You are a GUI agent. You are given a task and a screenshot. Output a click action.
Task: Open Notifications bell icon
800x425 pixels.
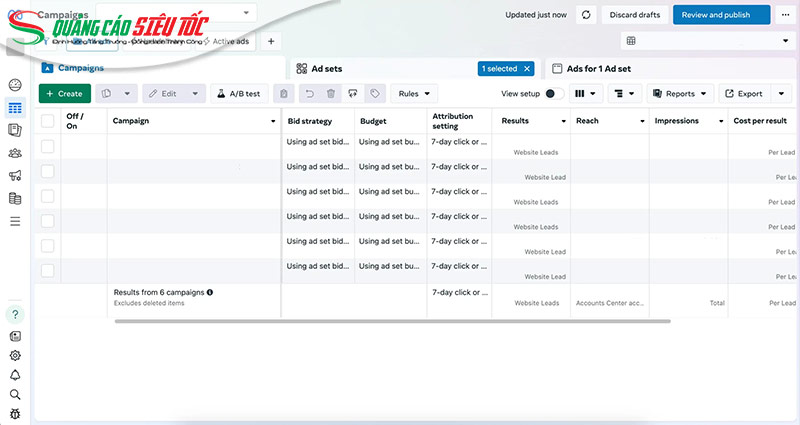point(15,375)
